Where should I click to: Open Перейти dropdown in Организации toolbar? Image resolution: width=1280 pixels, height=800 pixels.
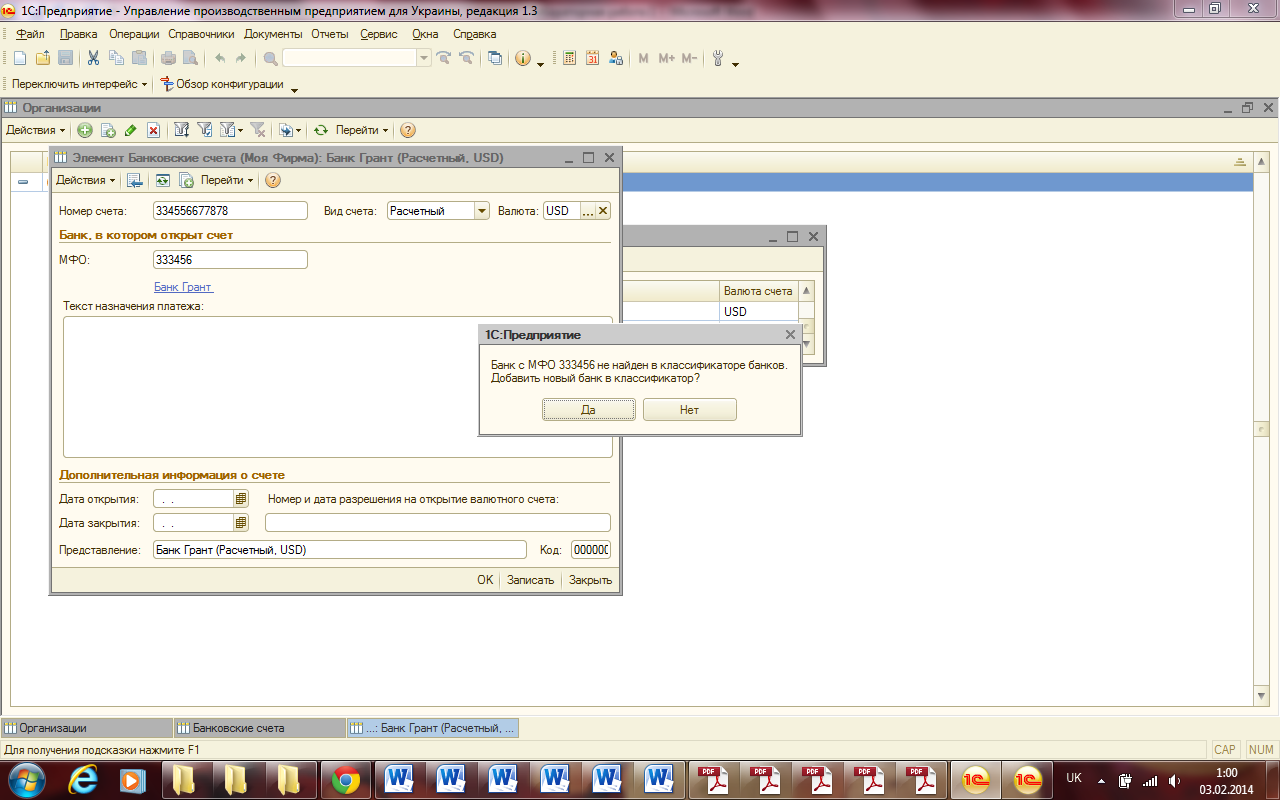click(x=362, y=130)
